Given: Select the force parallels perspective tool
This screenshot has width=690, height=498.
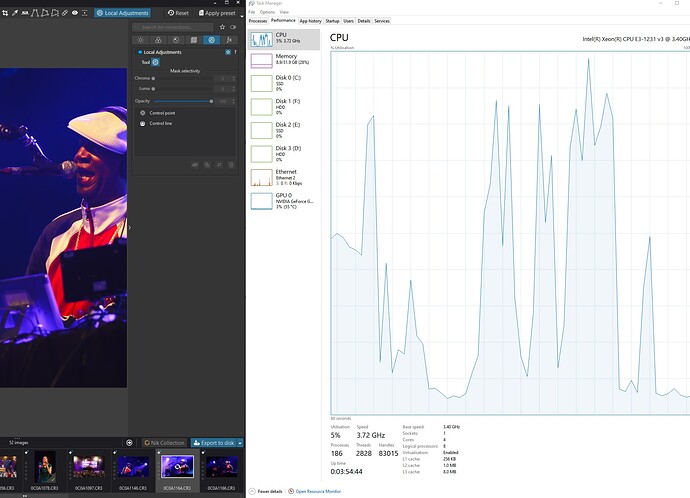Looking at the screenshot, I should (x=35, y=13).
